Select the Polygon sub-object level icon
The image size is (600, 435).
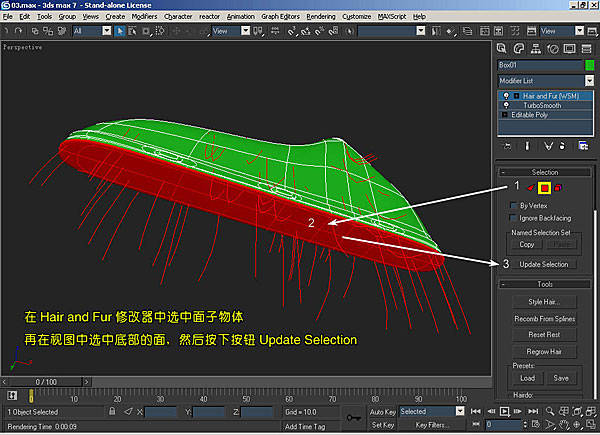click(545, 188)
